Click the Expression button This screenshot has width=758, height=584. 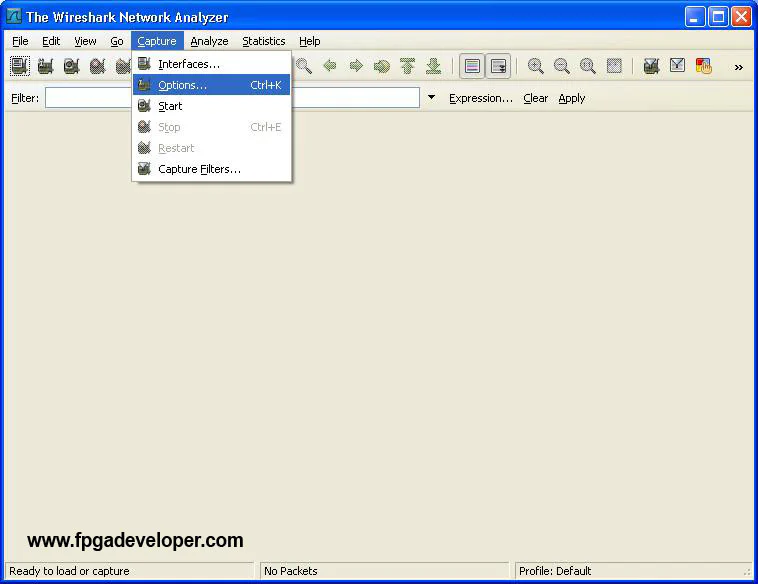[x=480, y=98]
